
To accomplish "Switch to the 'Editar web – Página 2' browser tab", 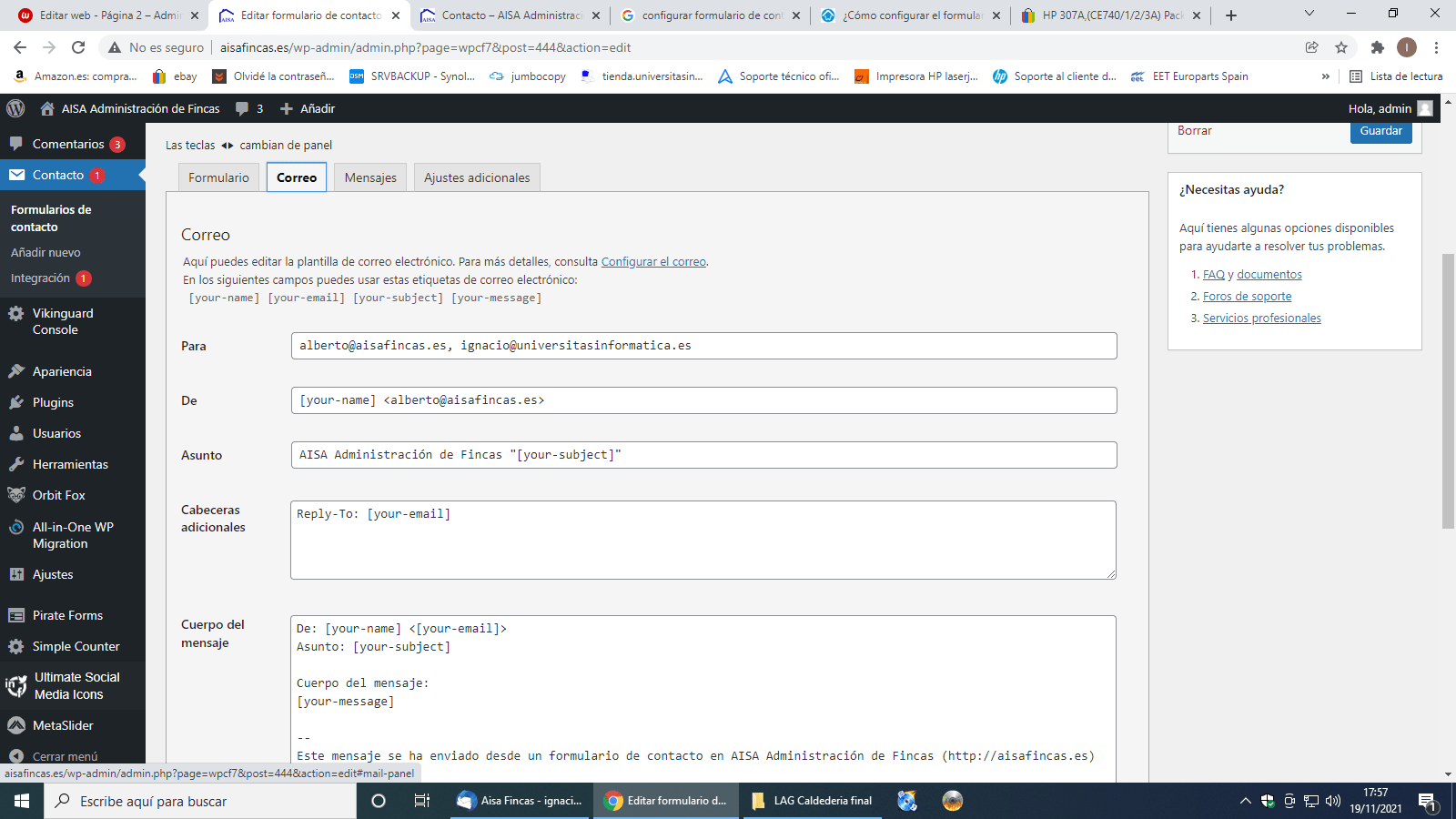I will [x=108, y=15].
